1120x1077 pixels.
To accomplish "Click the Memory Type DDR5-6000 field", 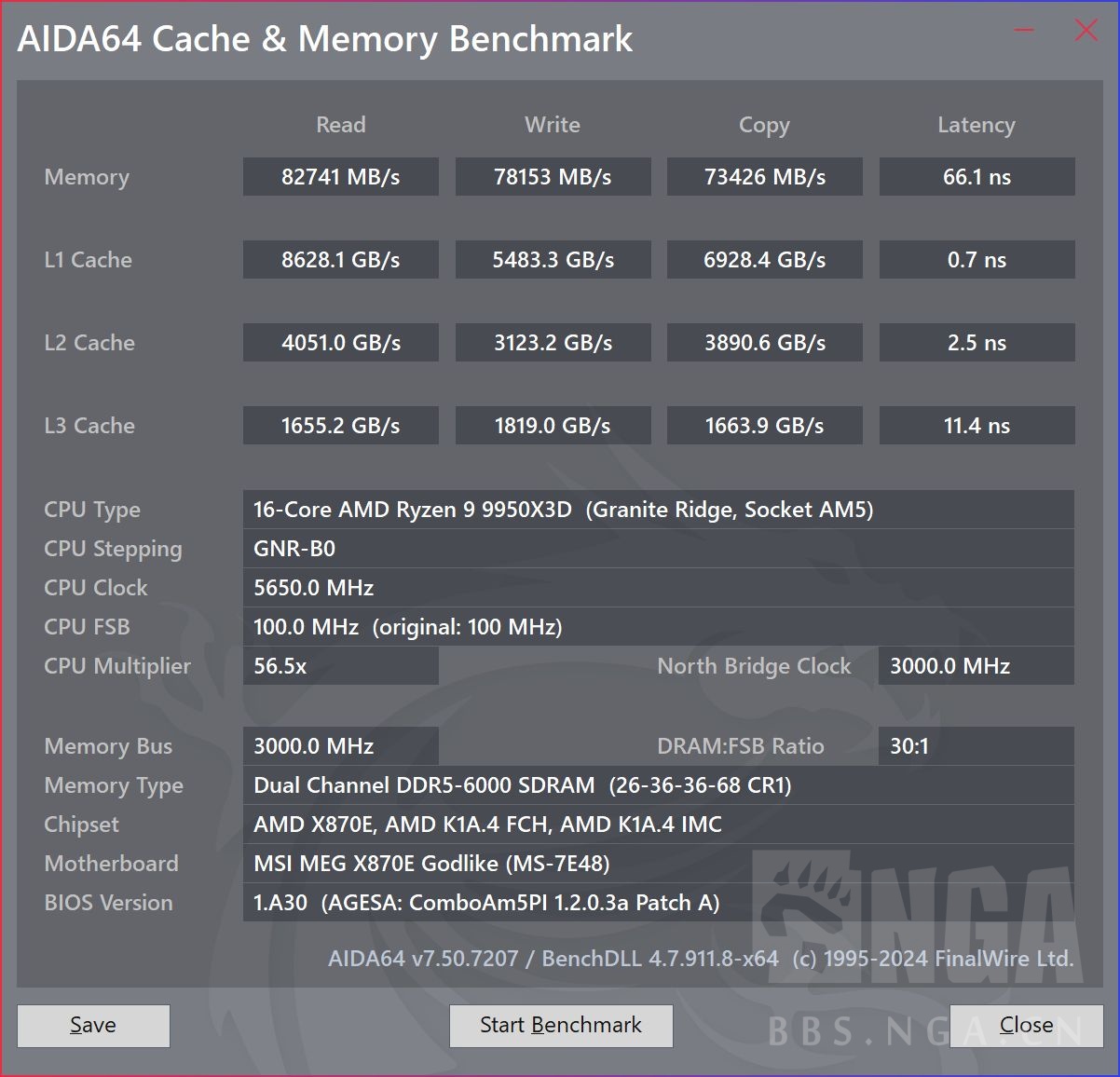I will click(658, 785).
